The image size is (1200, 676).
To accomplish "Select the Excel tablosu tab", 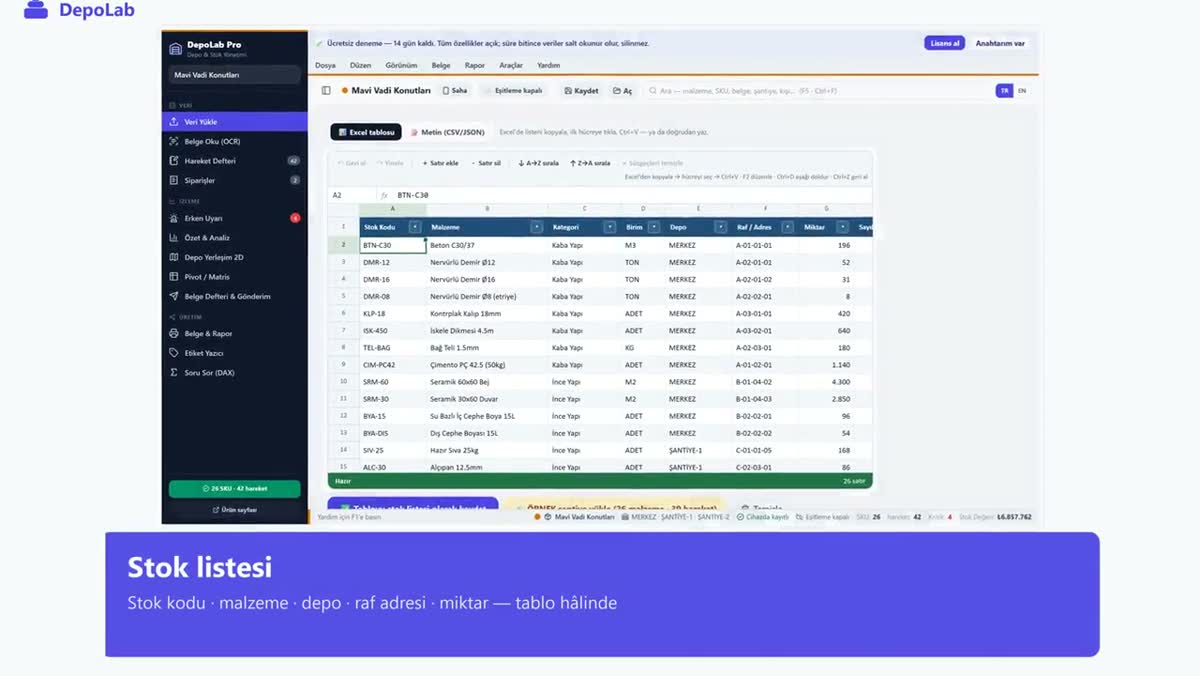I will (367, 132).
